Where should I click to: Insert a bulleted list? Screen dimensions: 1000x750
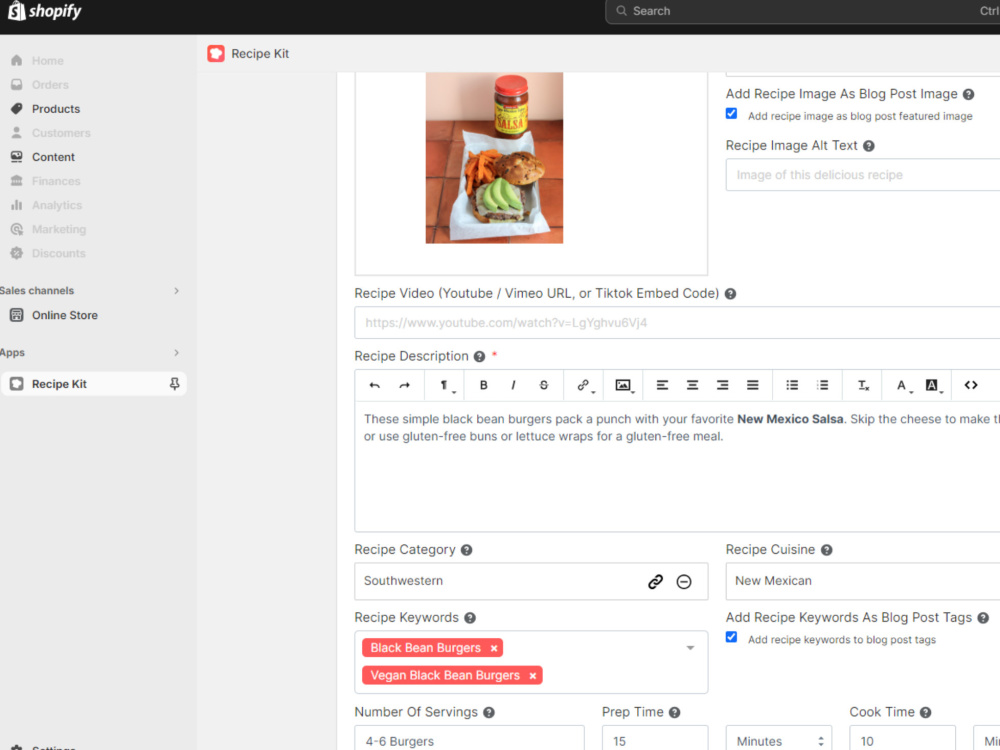click(x=792, y=385)
